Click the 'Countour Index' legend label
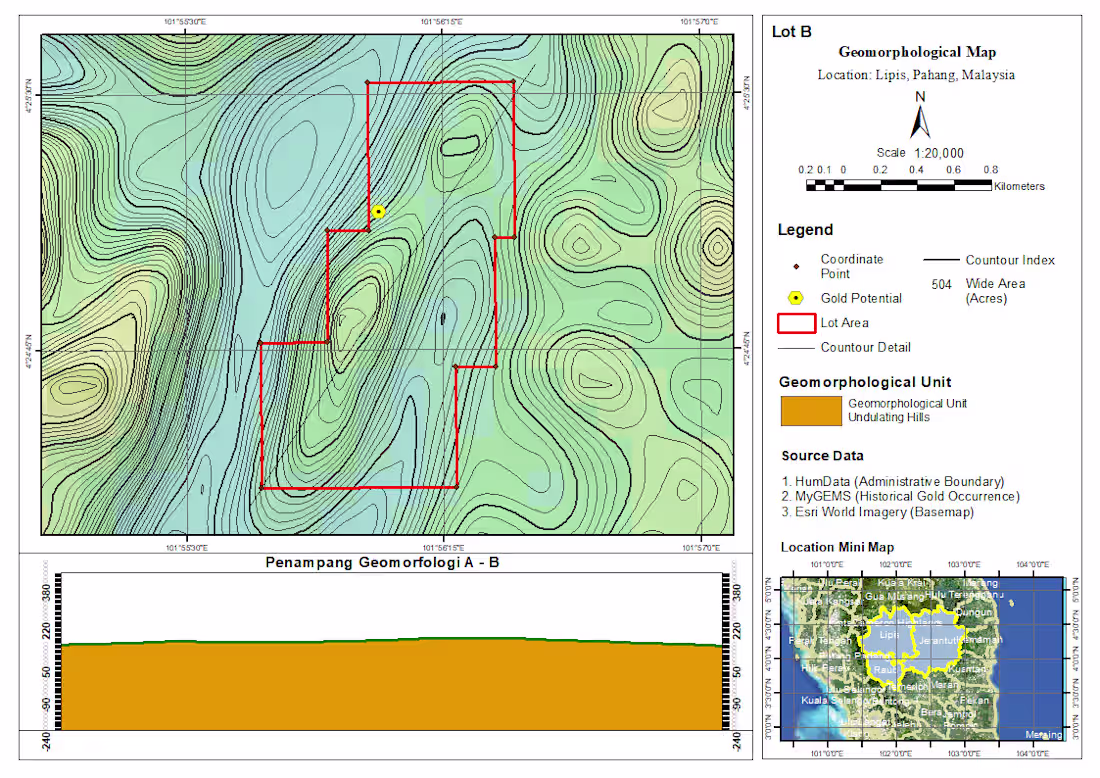The width and height of the screenshot is (1100, 778). (1010, 260)
